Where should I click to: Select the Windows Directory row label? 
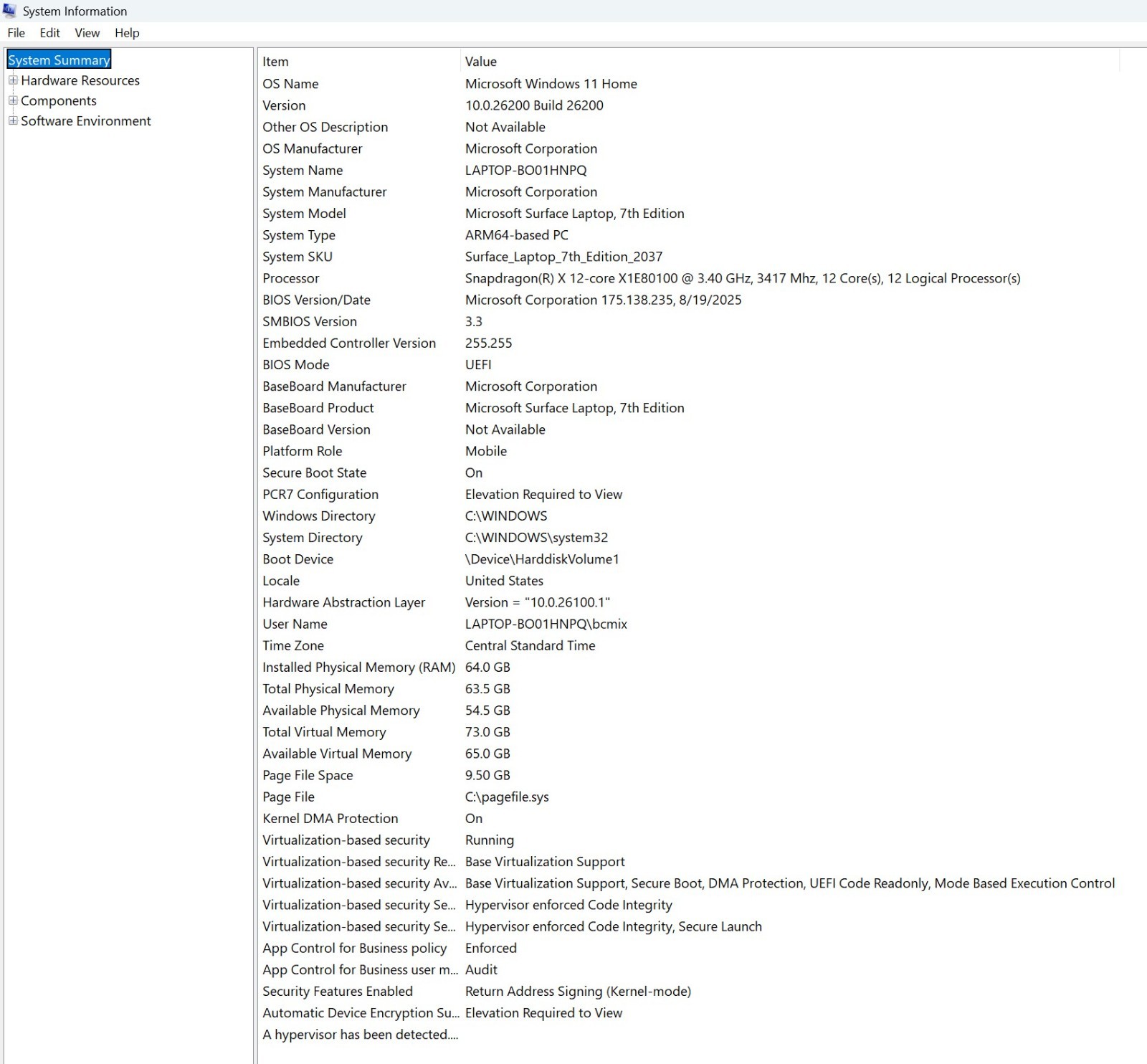click(319, 516)
